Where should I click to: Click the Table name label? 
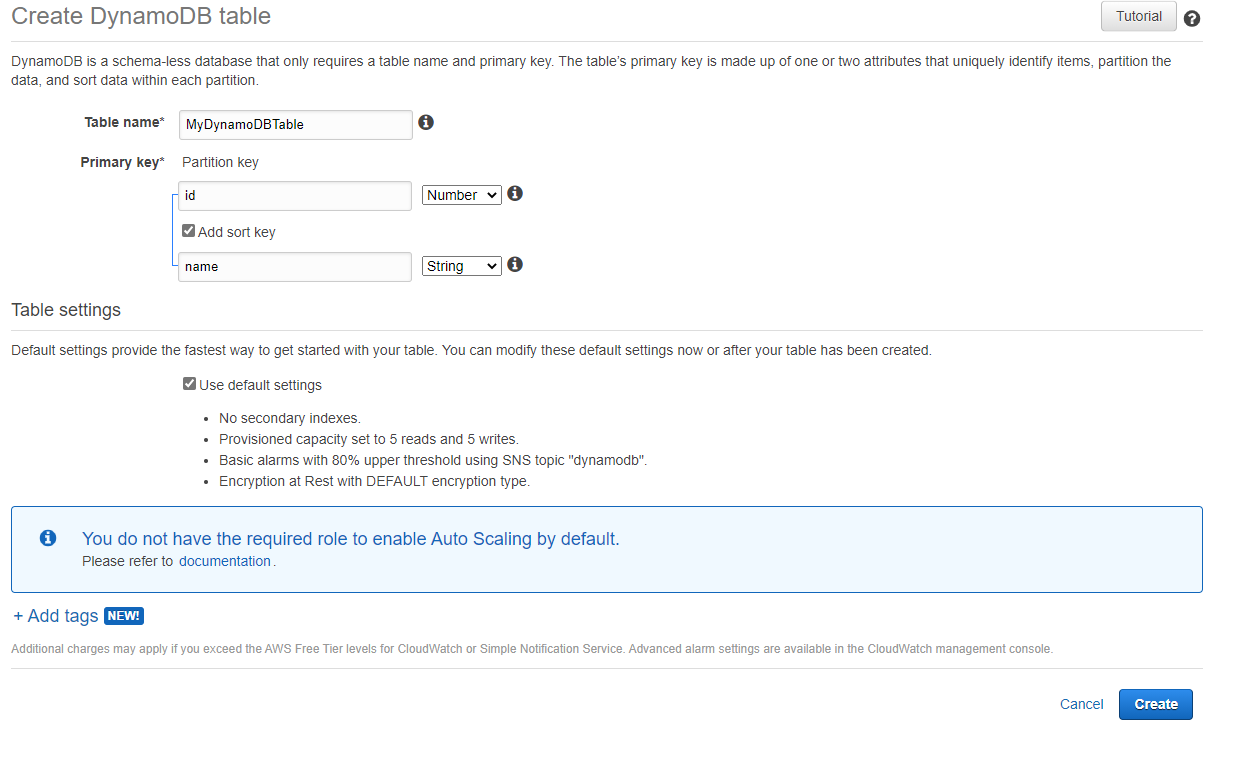point(124,122)
